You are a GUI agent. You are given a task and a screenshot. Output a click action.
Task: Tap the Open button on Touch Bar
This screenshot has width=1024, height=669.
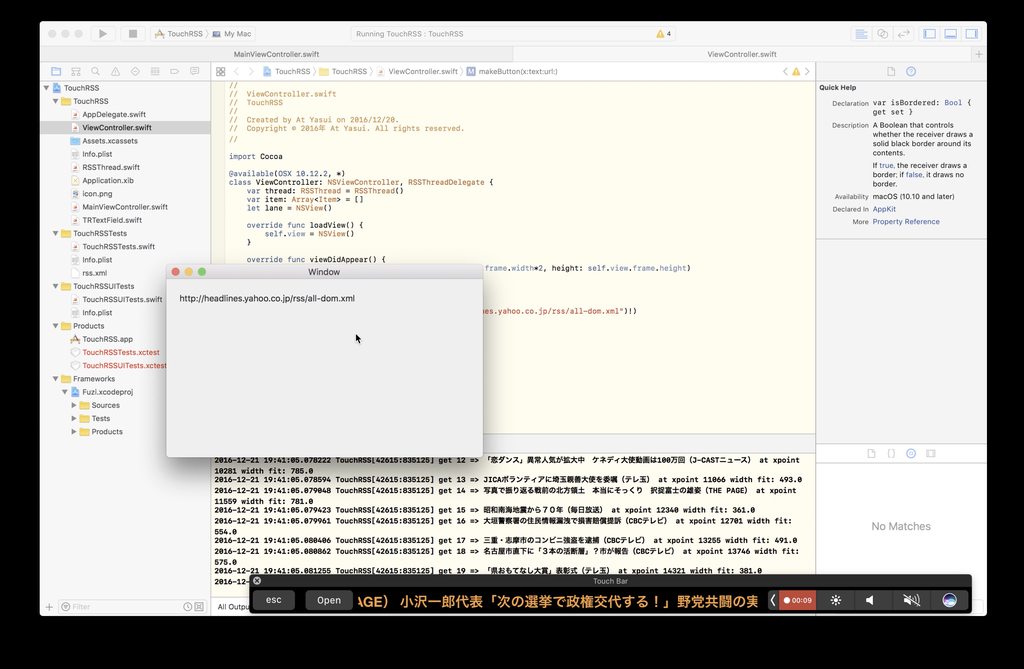(x=328, y=600)
